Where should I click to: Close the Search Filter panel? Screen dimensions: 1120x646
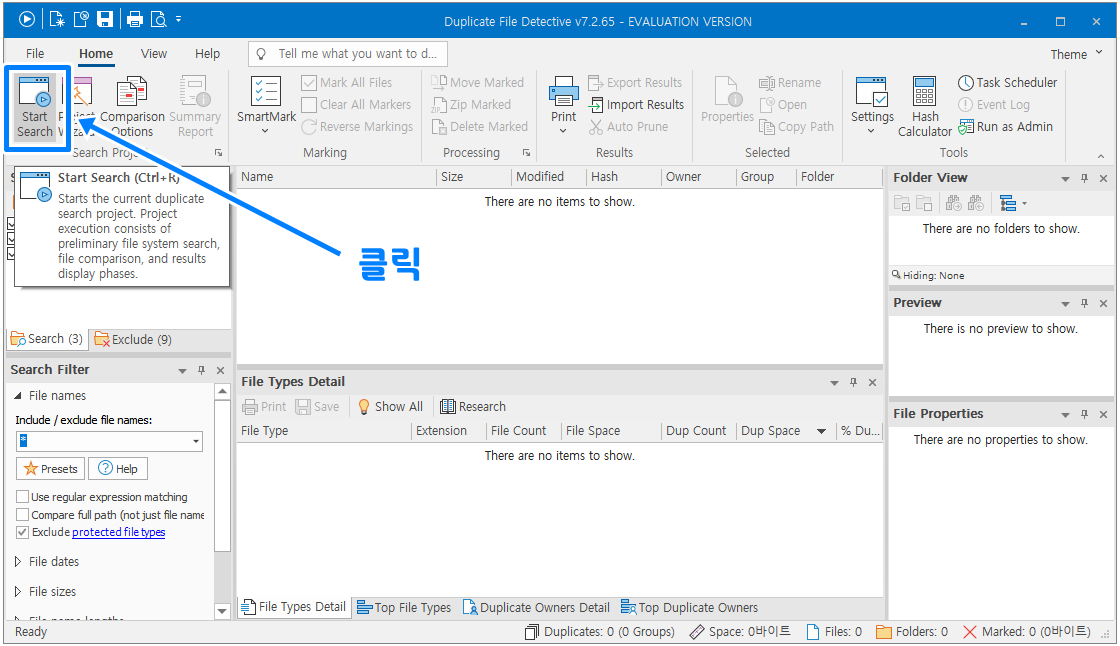221,371
